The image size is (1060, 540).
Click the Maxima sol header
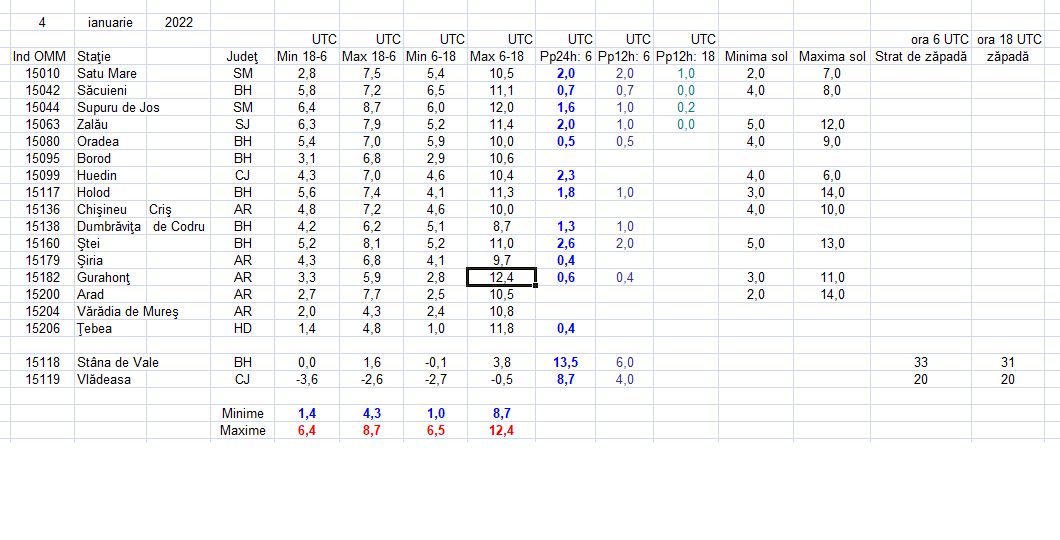(x=832, y=57)
